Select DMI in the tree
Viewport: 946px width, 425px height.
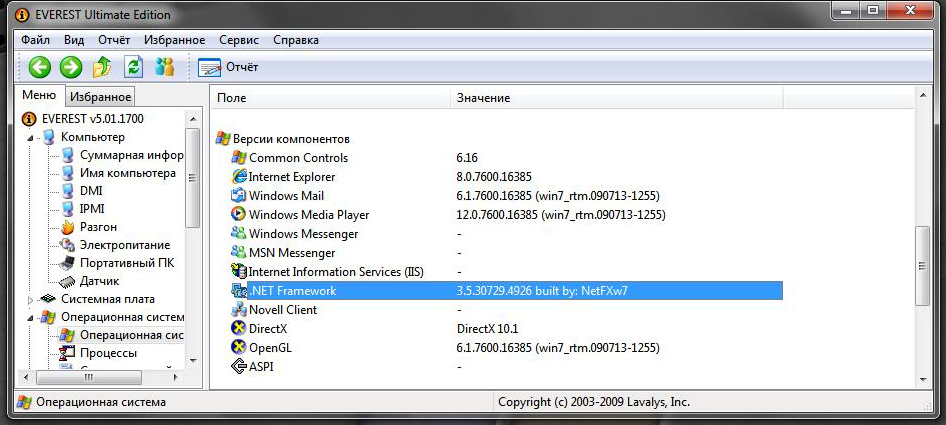91,191
